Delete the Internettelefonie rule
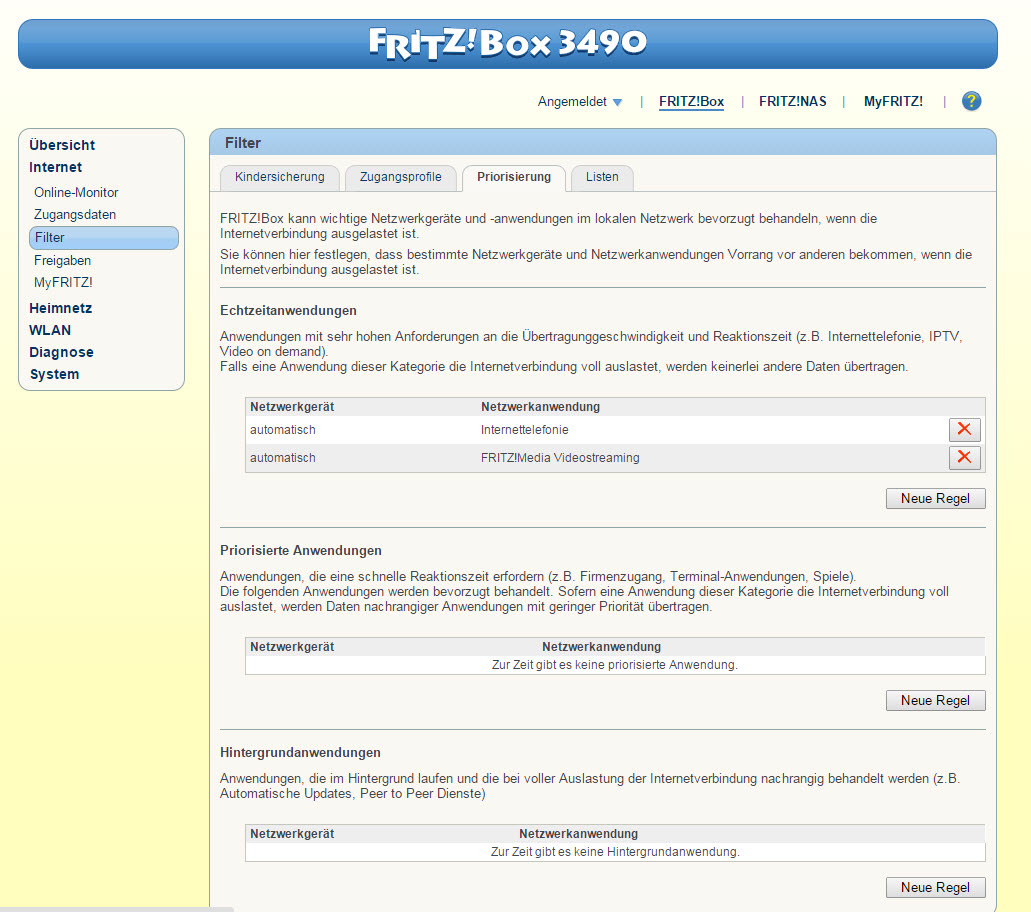 click(x=965, y=429)
